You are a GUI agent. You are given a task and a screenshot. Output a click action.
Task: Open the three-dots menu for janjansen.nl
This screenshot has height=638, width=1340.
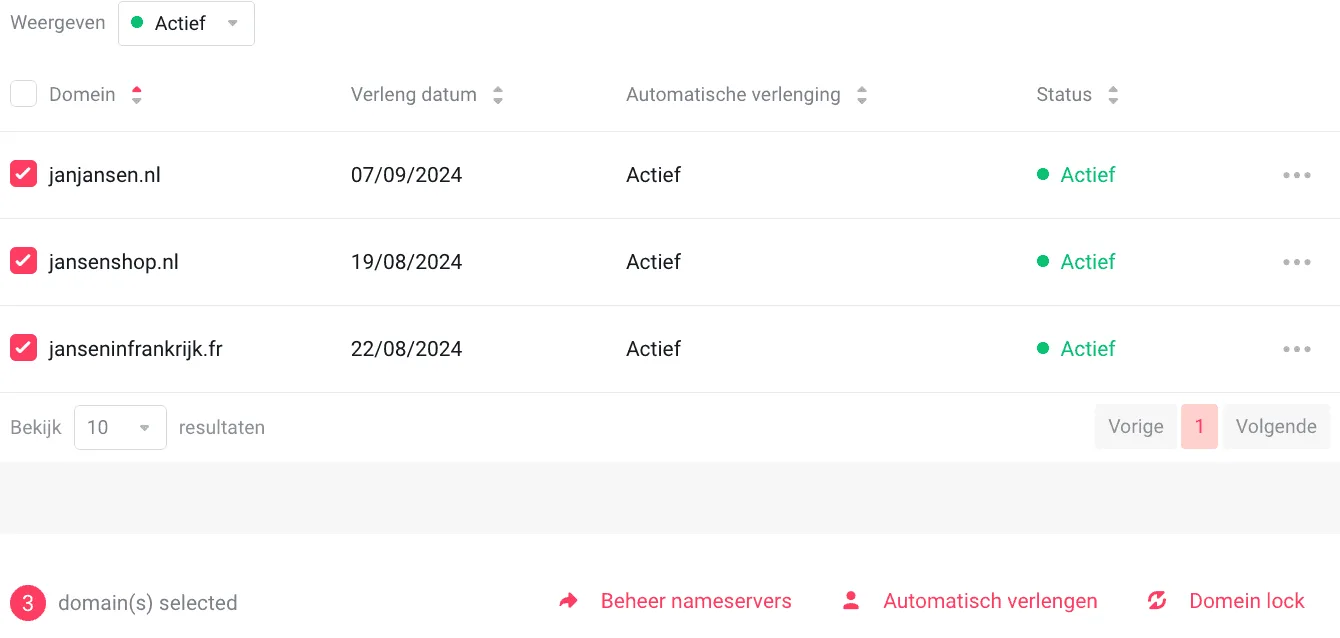click(1296, 175)
